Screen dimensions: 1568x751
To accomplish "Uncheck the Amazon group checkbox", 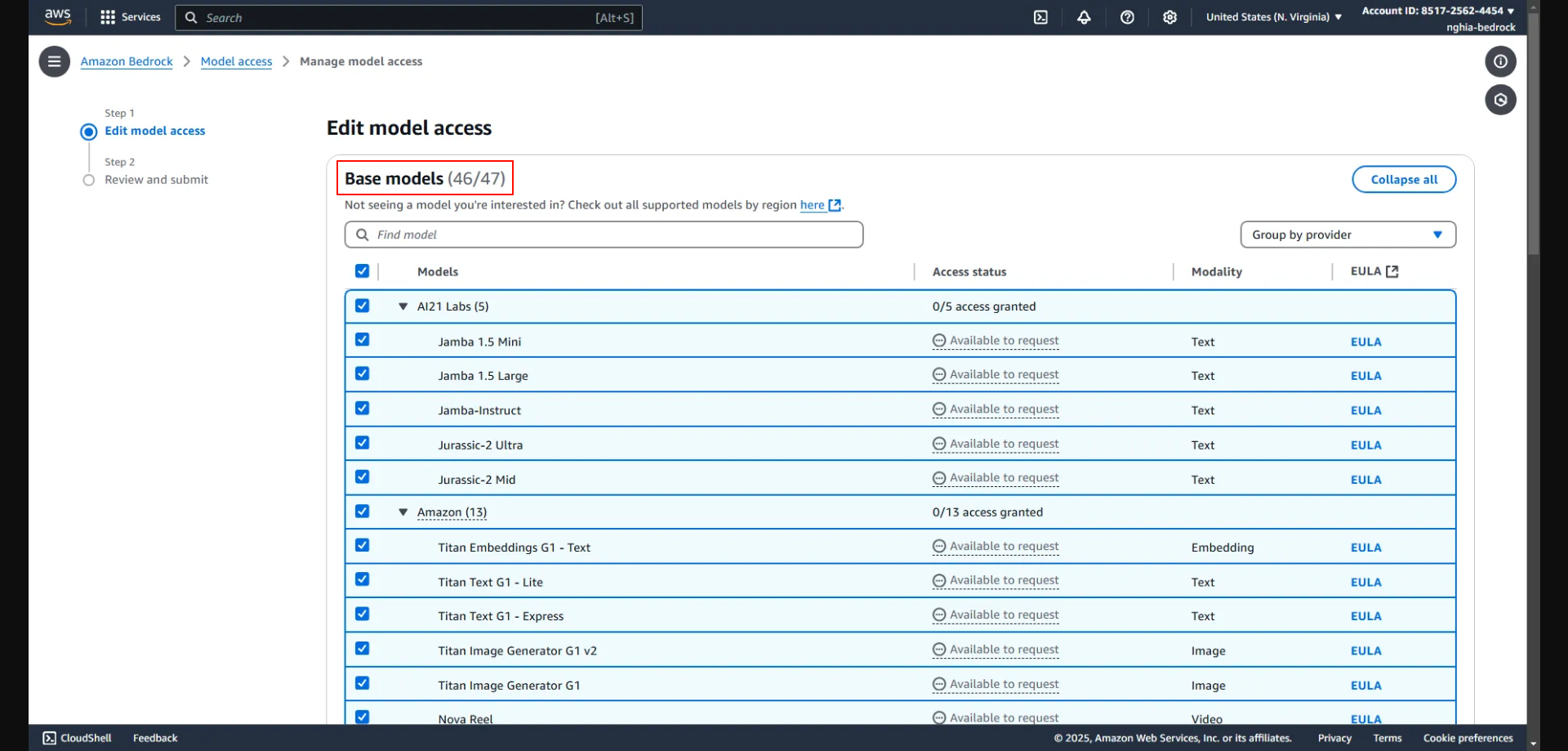I will pyautogui.click(x=363, y=512).
